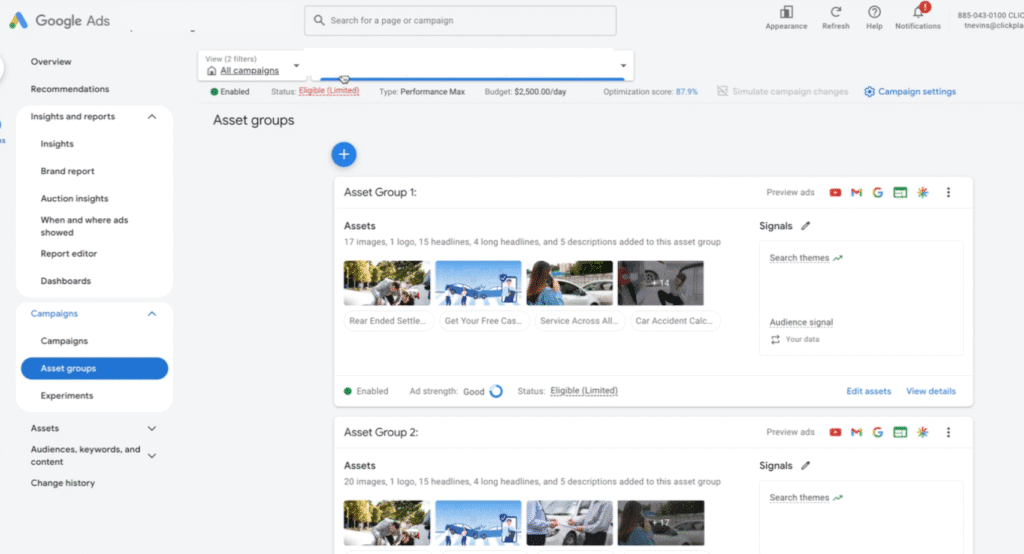Screen dimensions: 1024x554
Task: Click the Appearance icon
Action: pyautogui.click(x=786, y=12)
